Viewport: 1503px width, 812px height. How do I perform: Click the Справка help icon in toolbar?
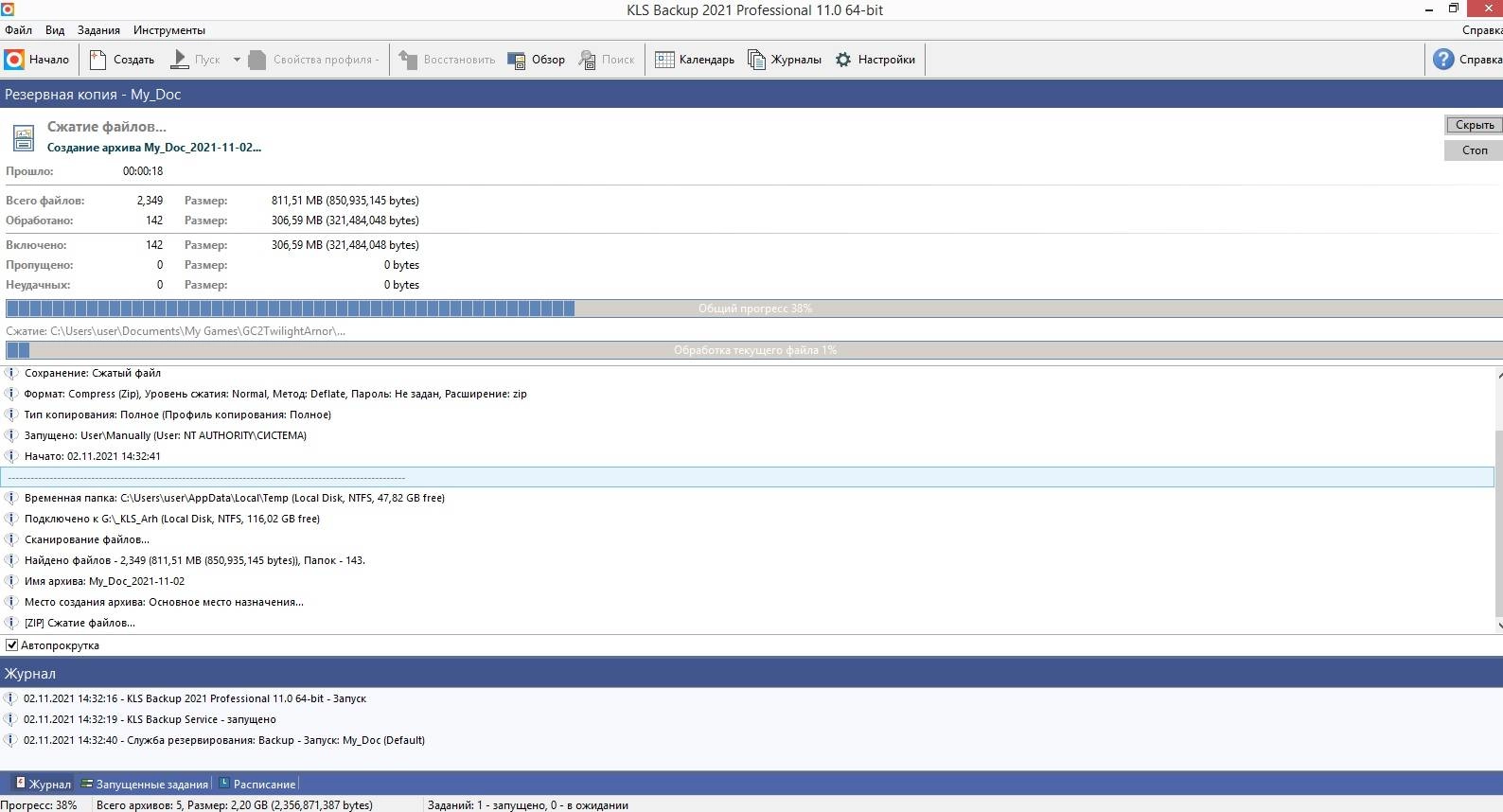[x=1443, y=60]
